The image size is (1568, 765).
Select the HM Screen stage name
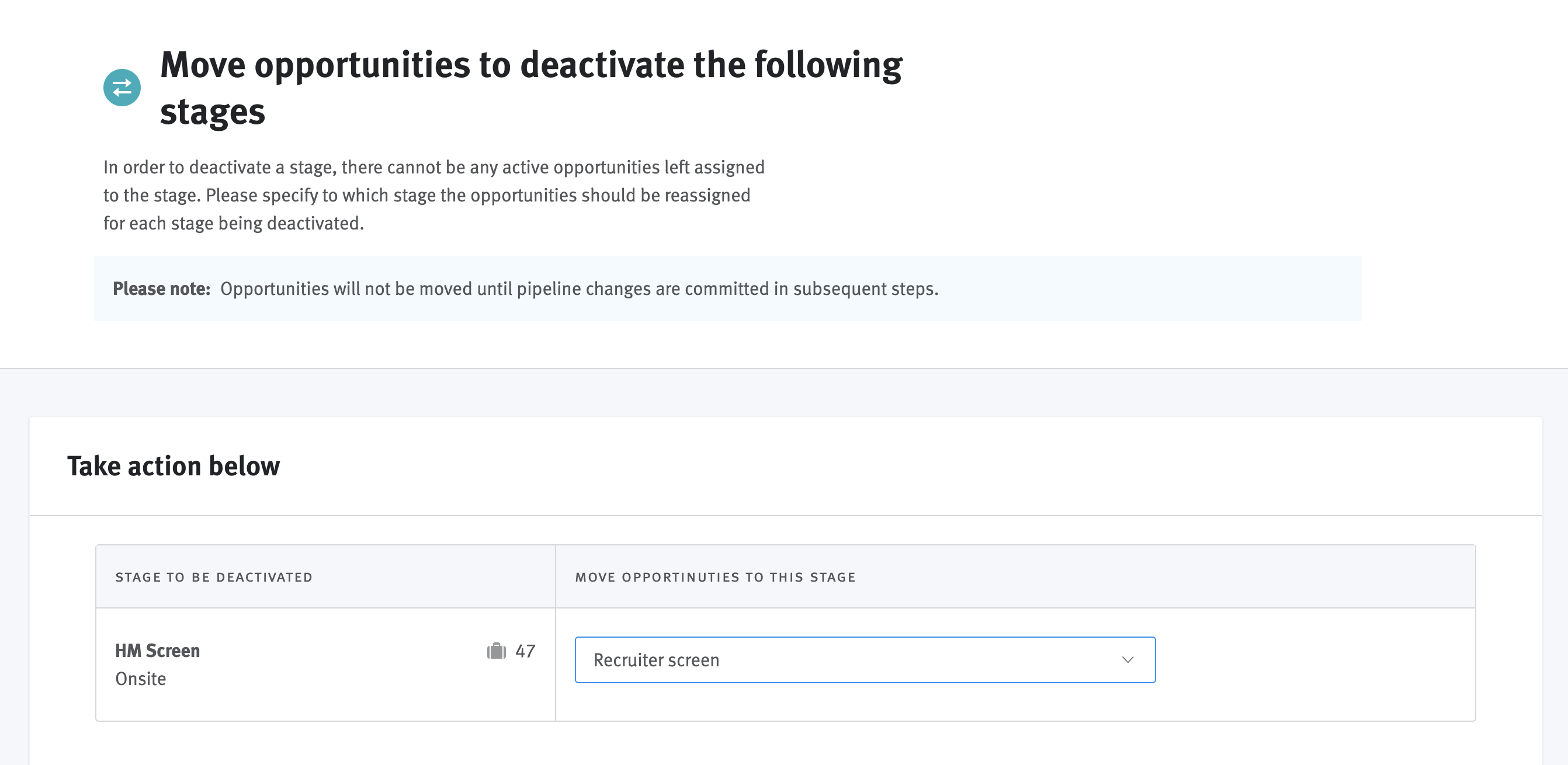pyautogui.click(x=158, y=650)
